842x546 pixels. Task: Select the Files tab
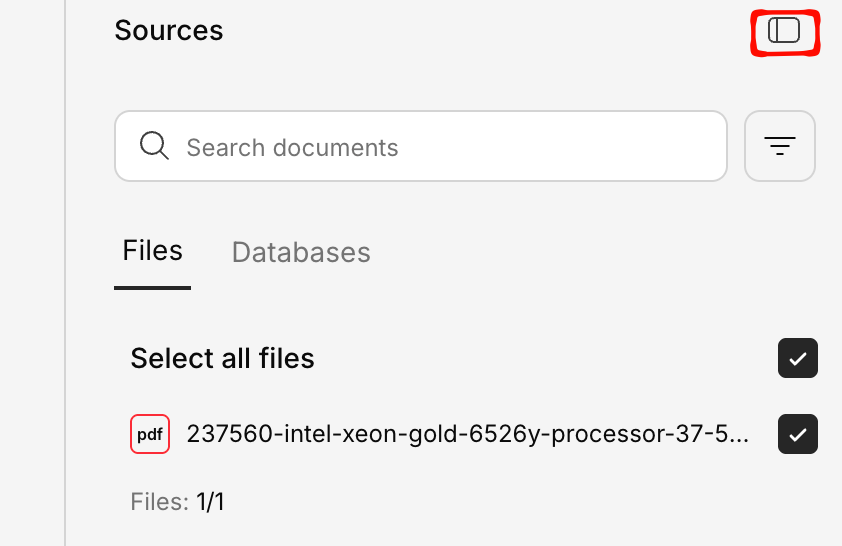coord(152,251)
